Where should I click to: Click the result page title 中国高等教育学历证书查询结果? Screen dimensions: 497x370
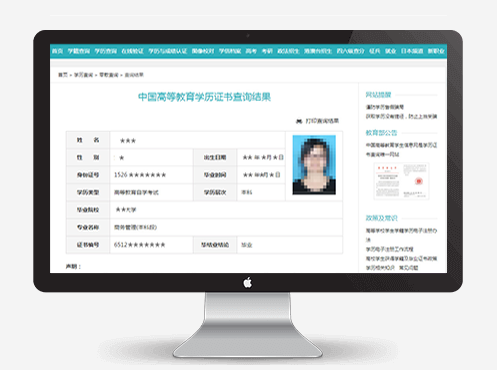(204, 97)
